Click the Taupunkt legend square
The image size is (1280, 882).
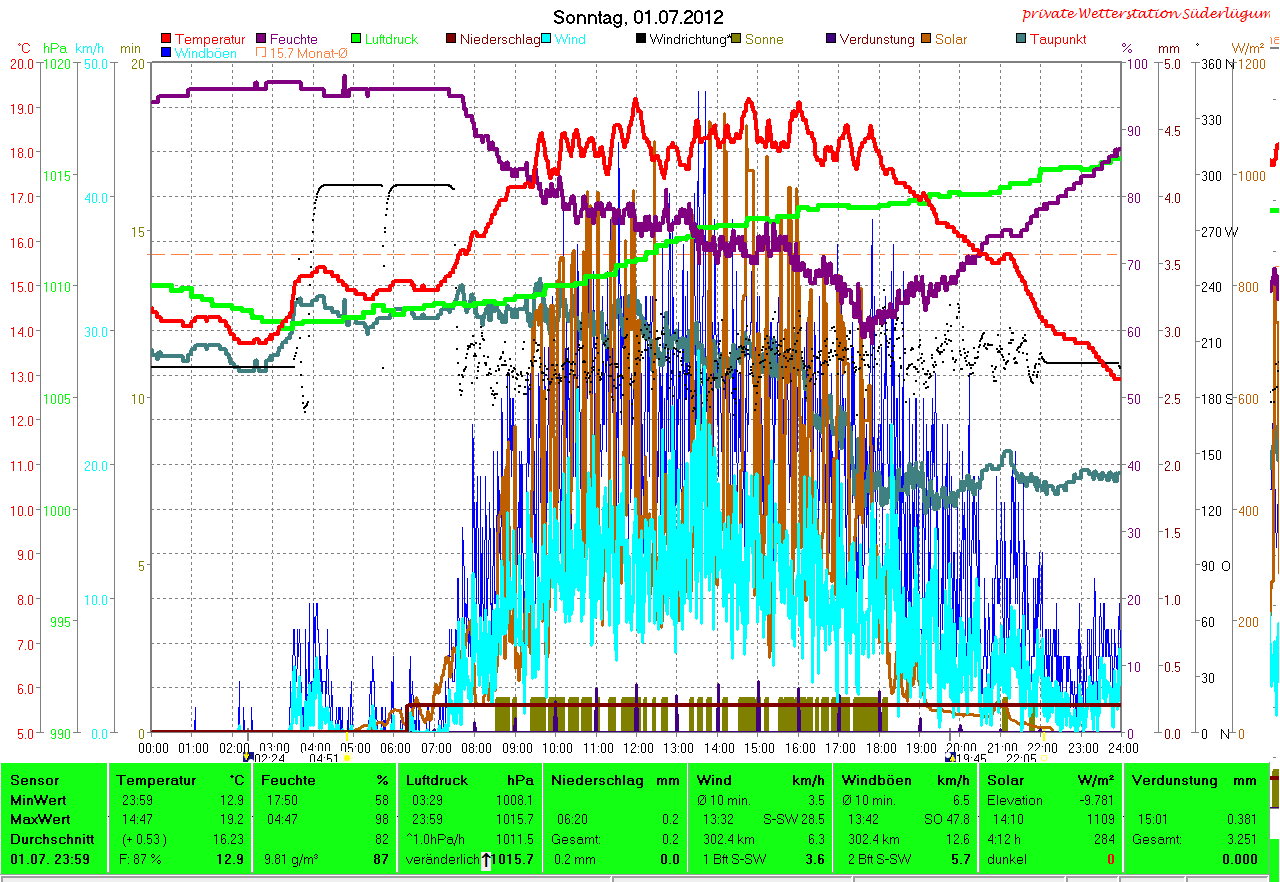(x=1021, y=40)
